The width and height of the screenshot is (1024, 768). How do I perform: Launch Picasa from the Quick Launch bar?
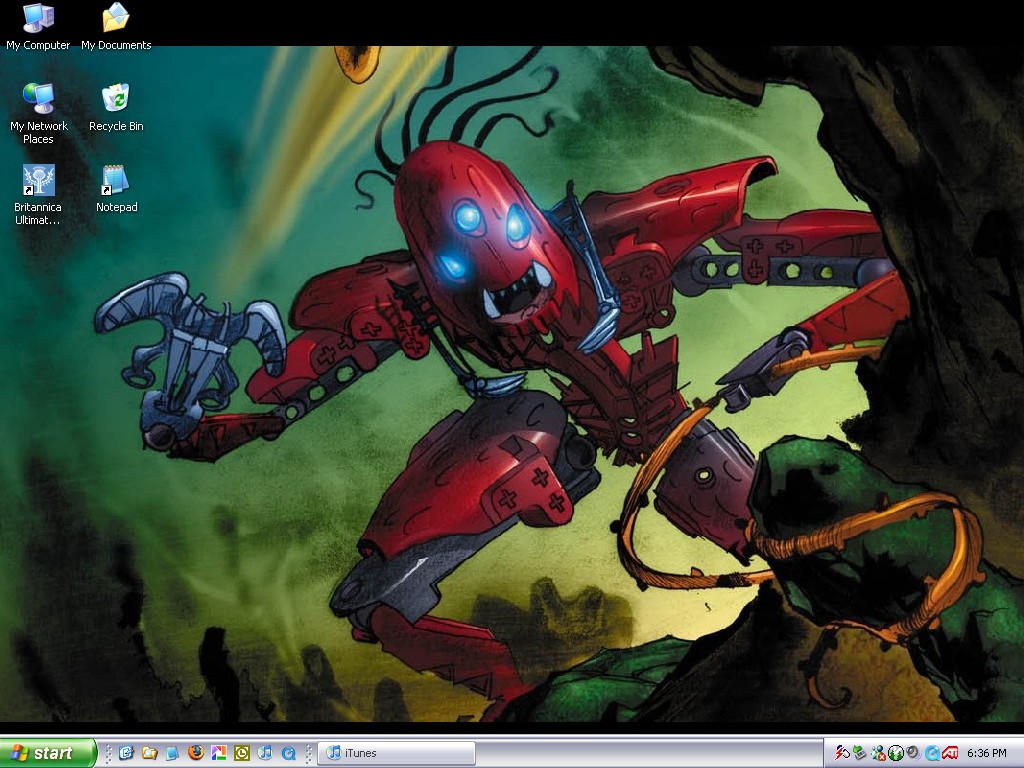[219, 753]
